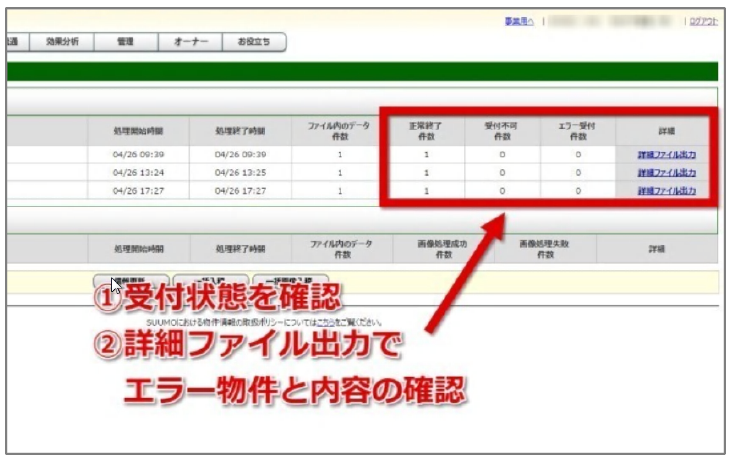Open 詳細ファイル出力 for the 09:39 row

[x=667, y=154]
